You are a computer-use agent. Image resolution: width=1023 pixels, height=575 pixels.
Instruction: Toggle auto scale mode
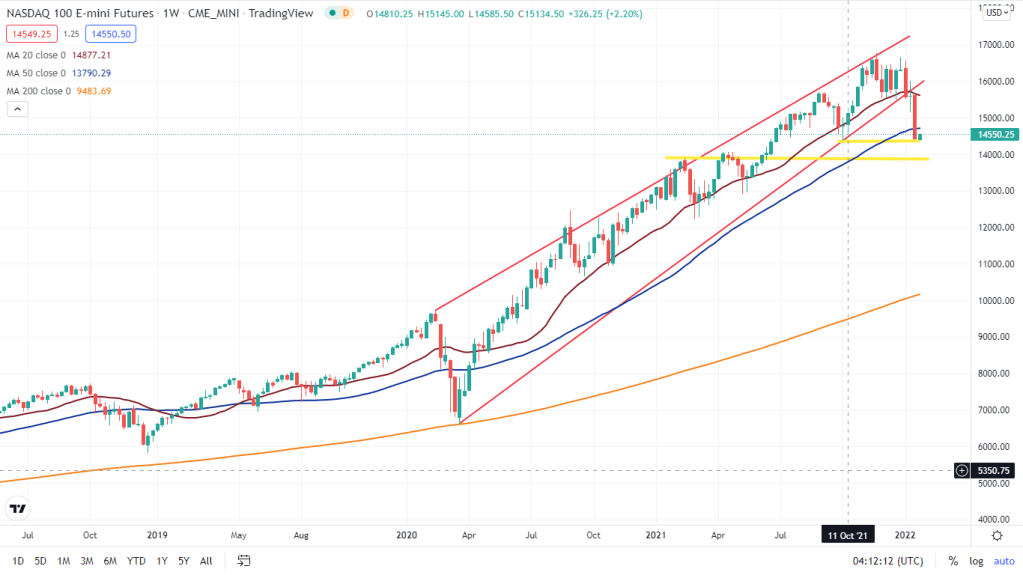click(x=1002, y=561)
